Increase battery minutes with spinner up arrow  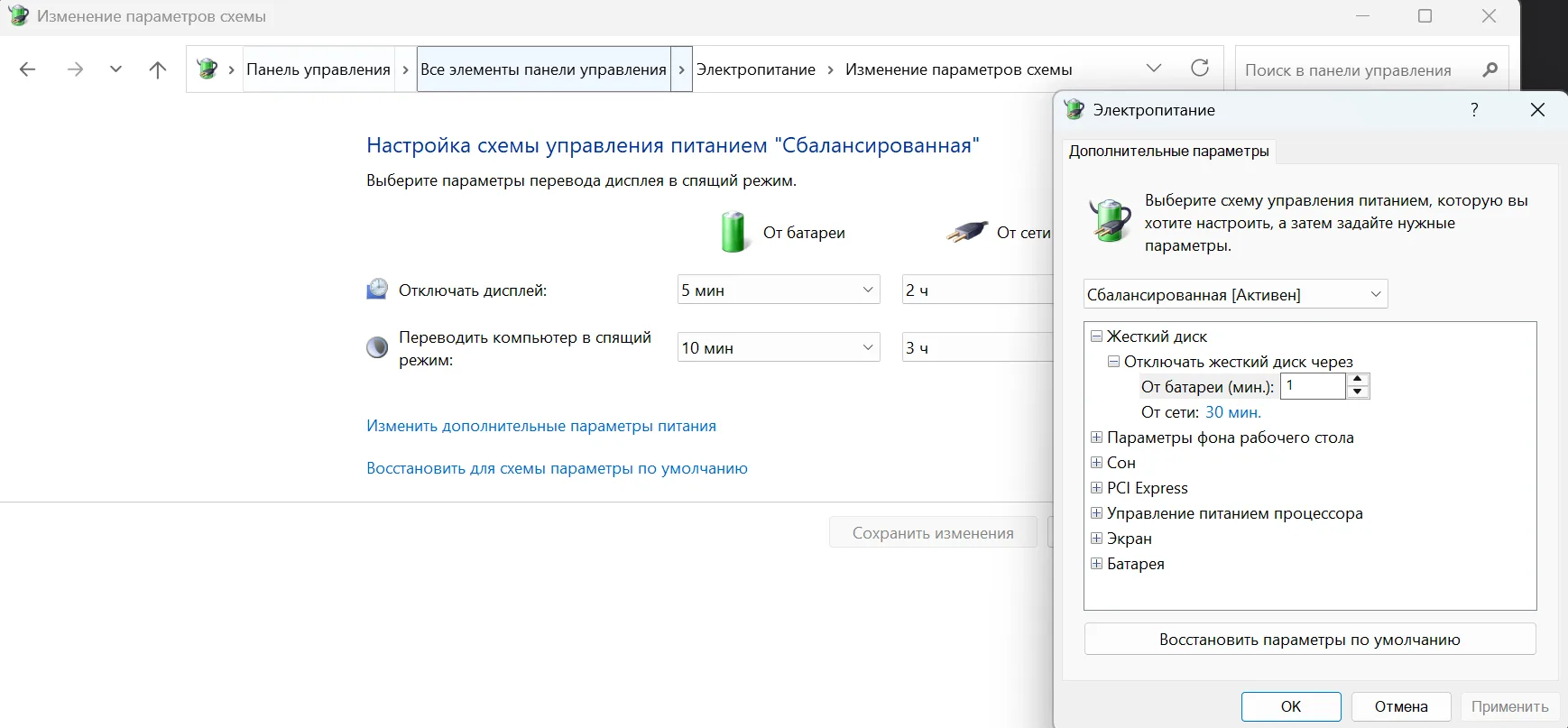1358,380
